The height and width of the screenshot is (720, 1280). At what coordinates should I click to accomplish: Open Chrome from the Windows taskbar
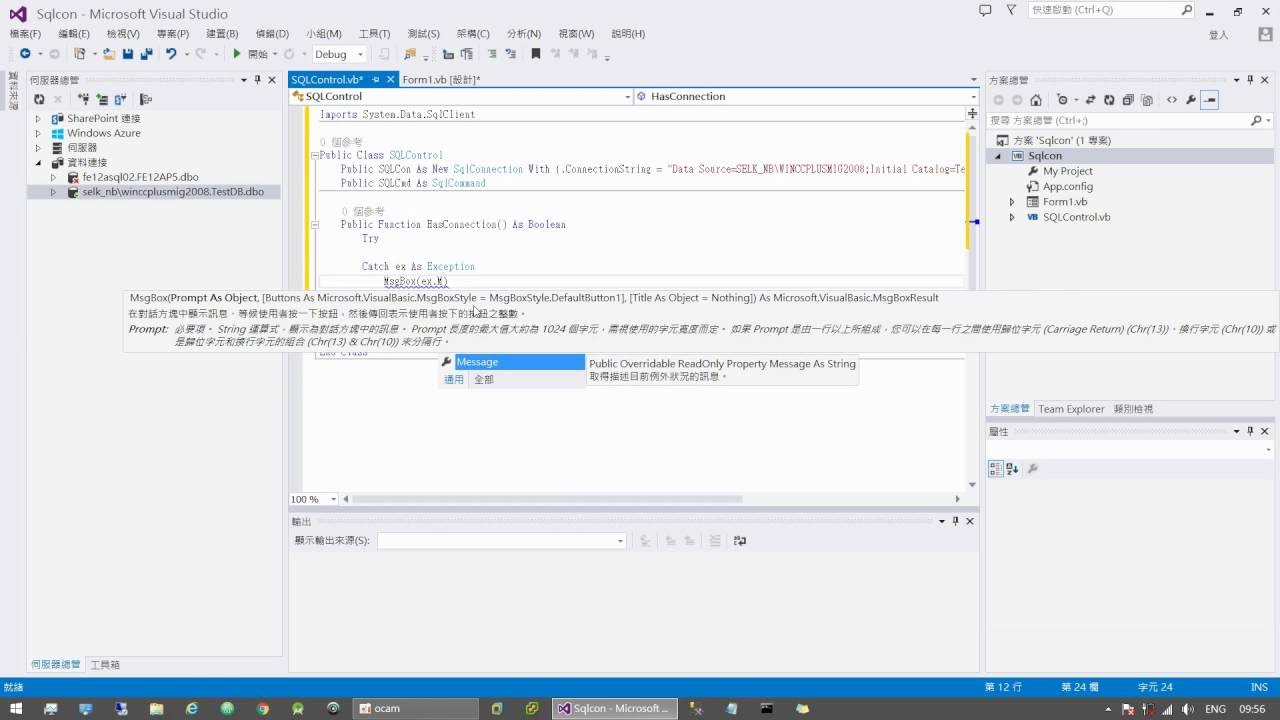262,708
